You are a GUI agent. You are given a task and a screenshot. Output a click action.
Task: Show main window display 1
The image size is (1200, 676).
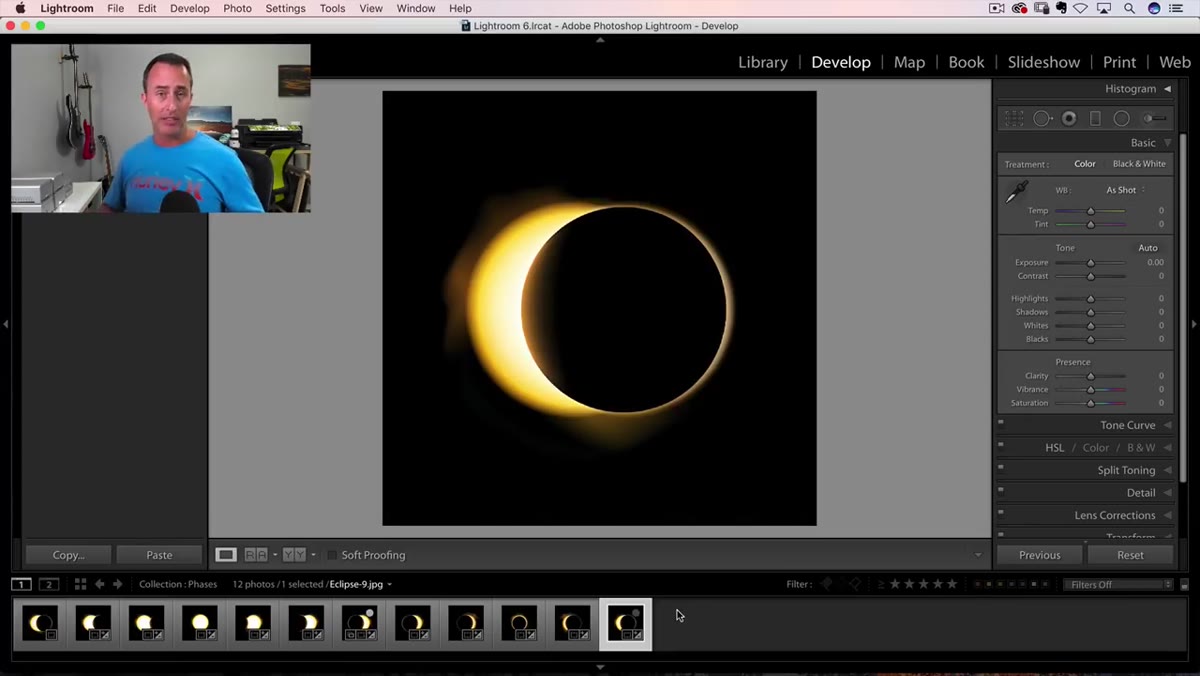(x=21, y=584)
